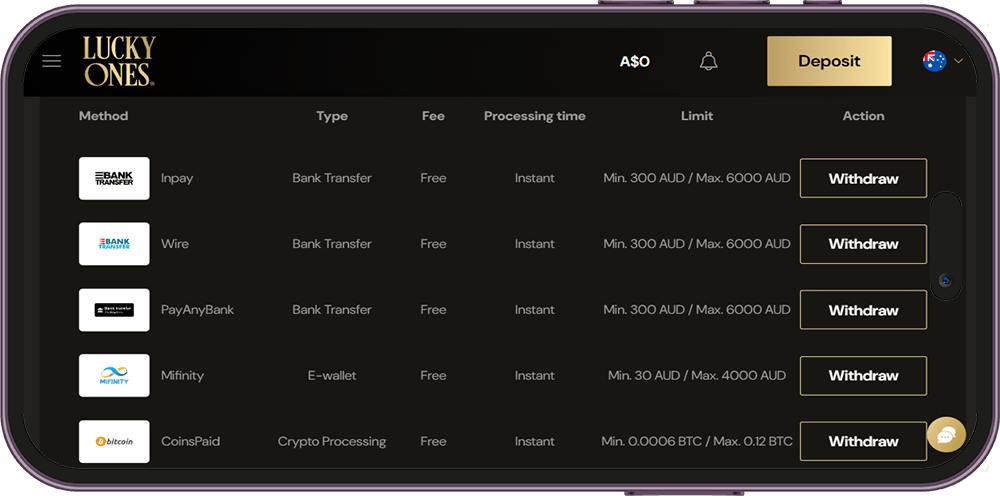This screenshot has height=496, width=1000.
Task: Click the Mifinity logo thumbnail
Action: (x=114, y=376)
